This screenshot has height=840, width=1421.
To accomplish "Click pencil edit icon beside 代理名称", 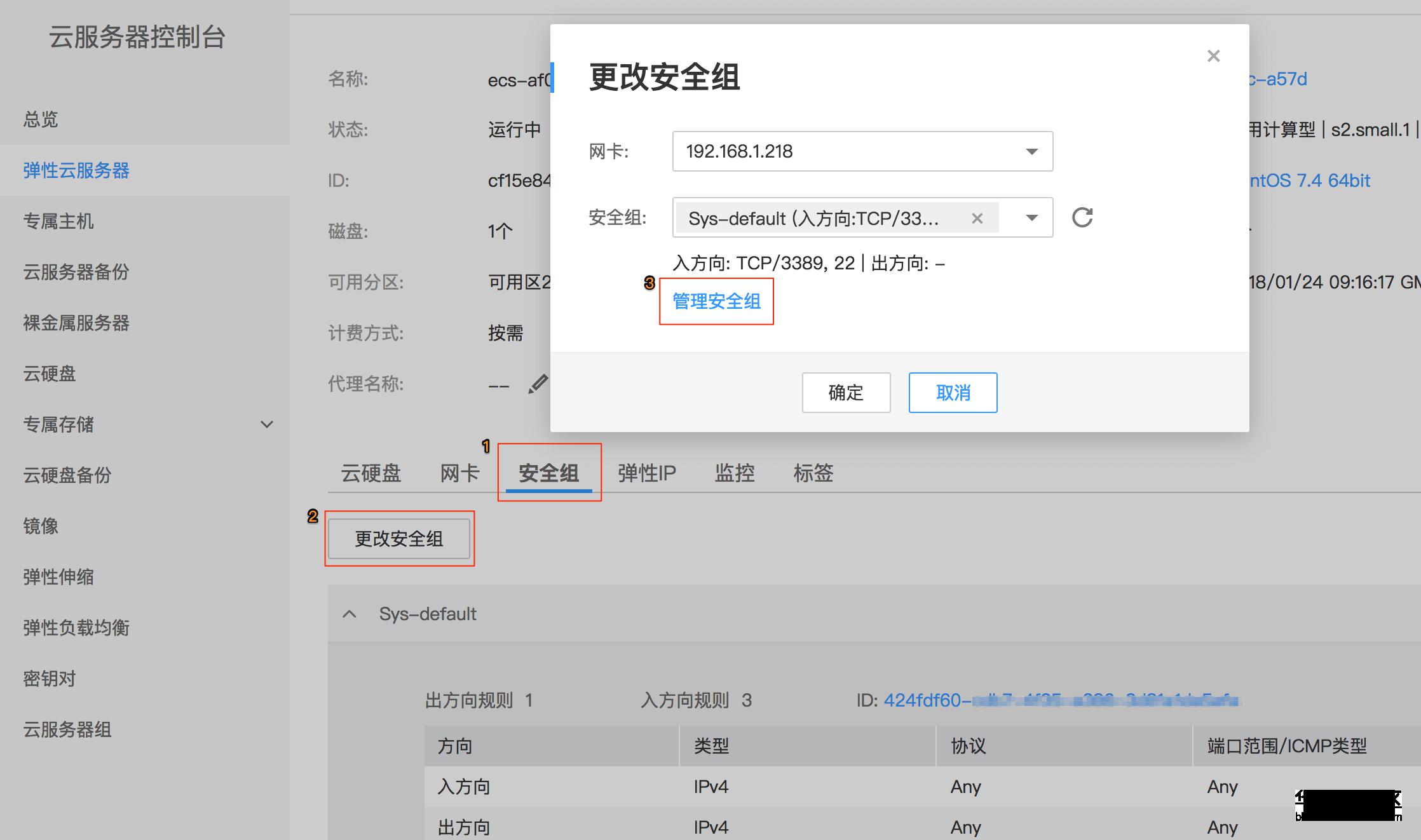I will [538, 384].
